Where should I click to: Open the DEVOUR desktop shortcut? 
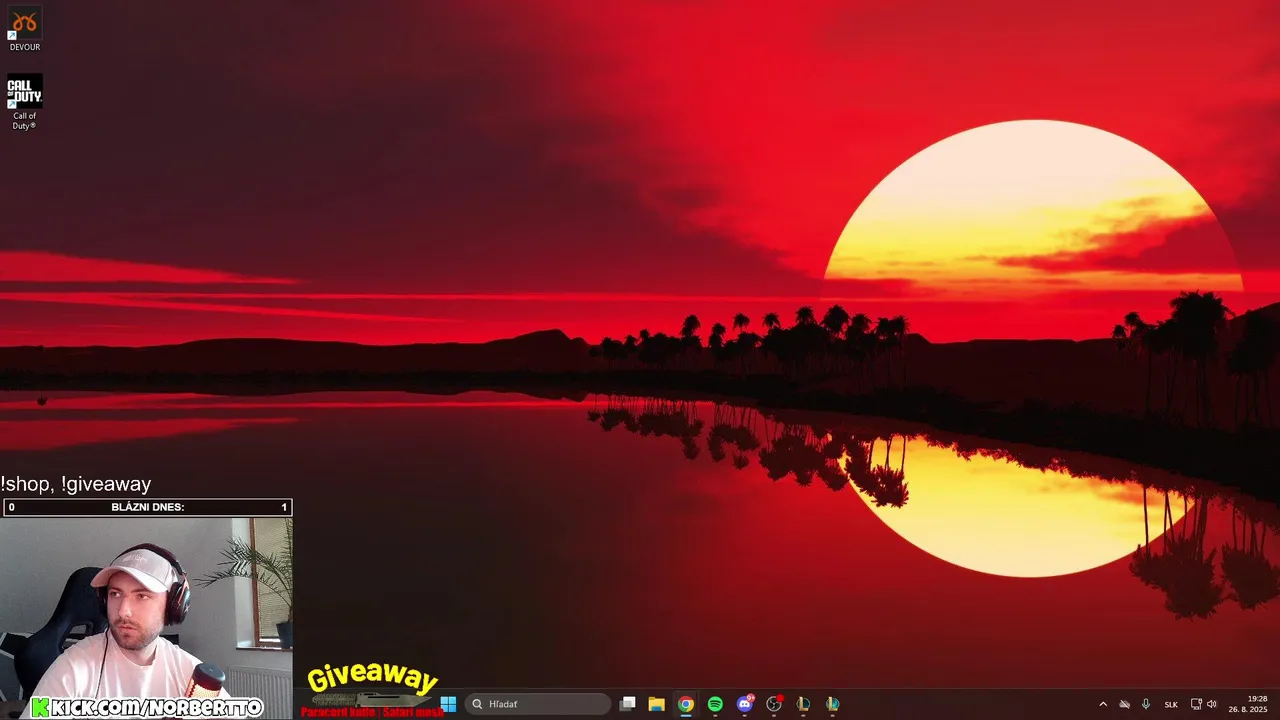[x=25, y=29]
